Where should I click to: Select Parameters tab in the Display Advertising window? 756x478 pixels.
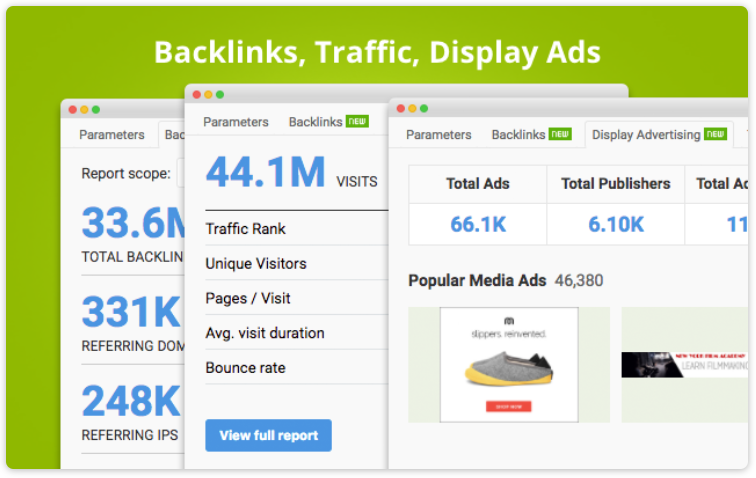pos(438,135)
